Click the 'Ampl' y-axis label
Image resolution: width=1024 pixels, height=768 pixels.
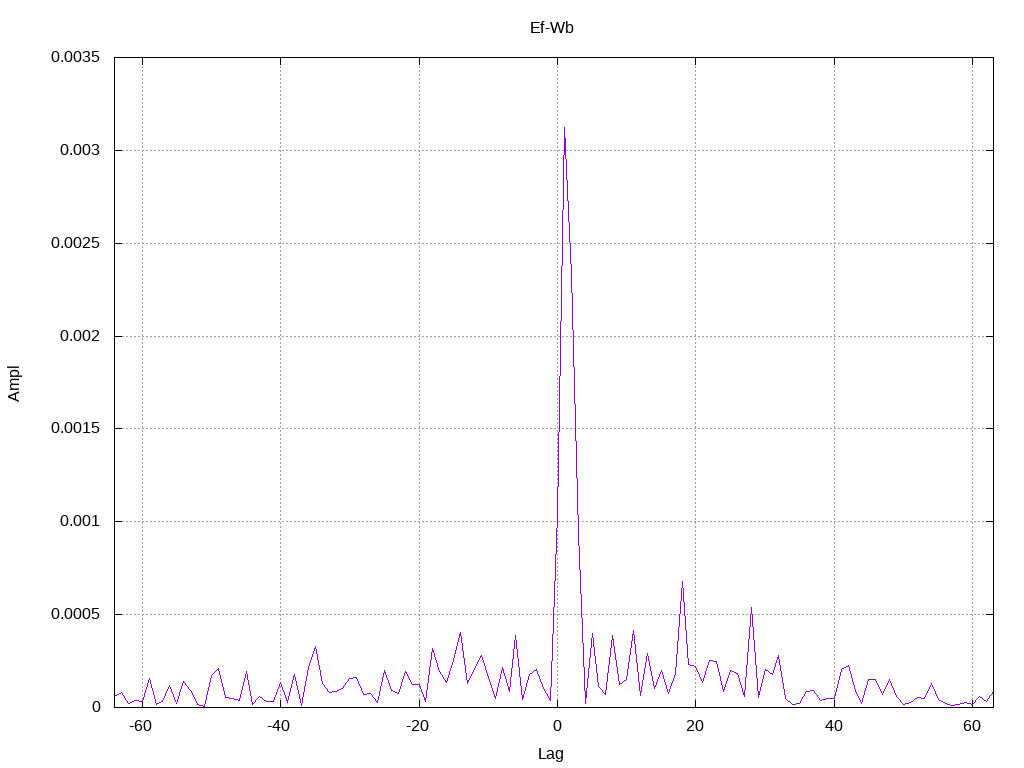(x=14, y=383)
